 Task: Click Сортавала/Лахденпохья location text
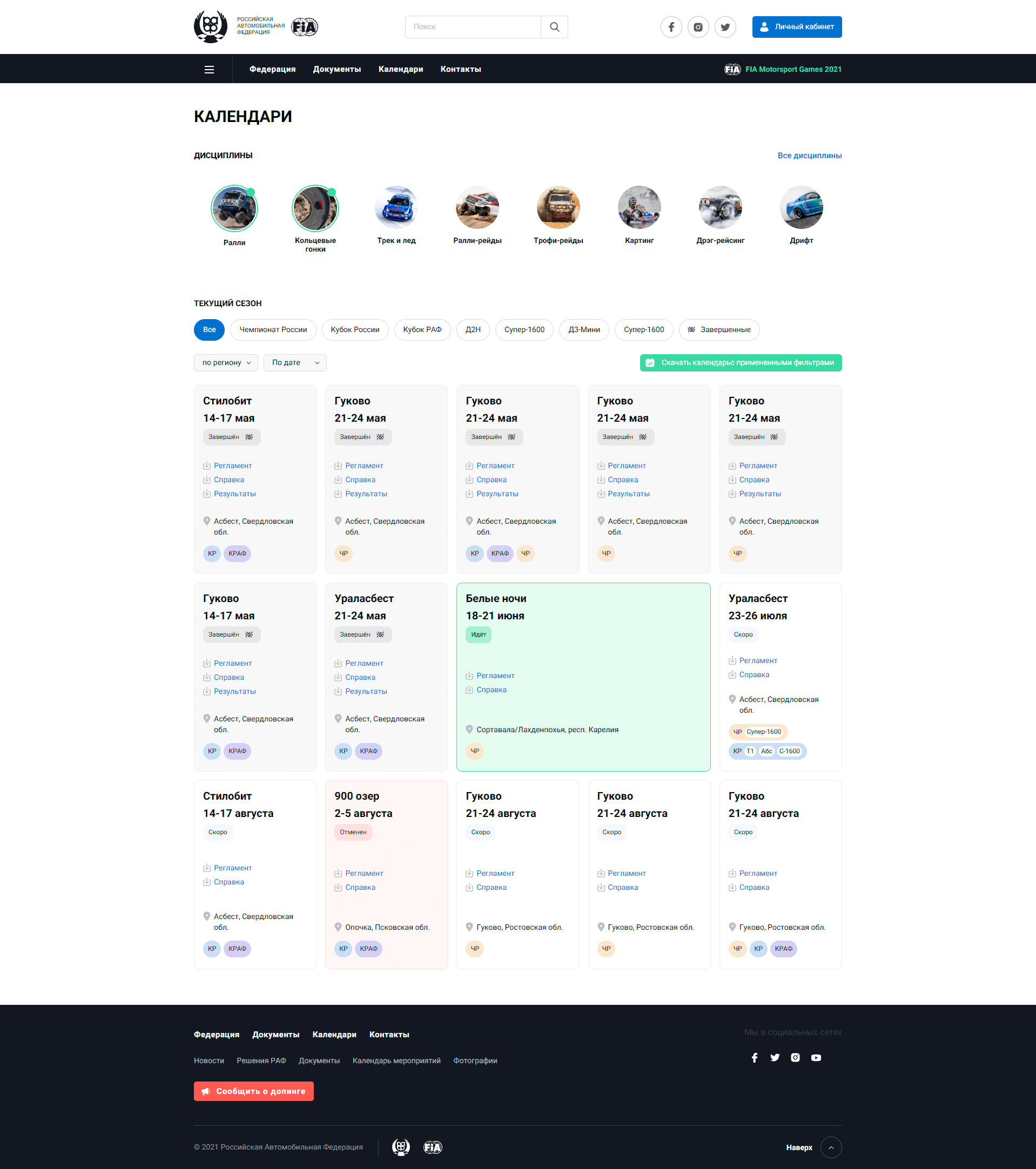tap(548, 730)
